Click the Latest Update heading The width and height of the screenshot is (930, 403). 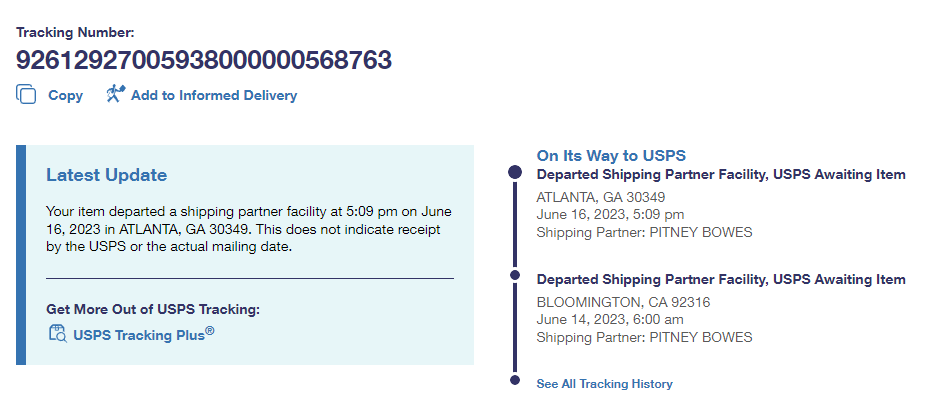pos(106,175)
